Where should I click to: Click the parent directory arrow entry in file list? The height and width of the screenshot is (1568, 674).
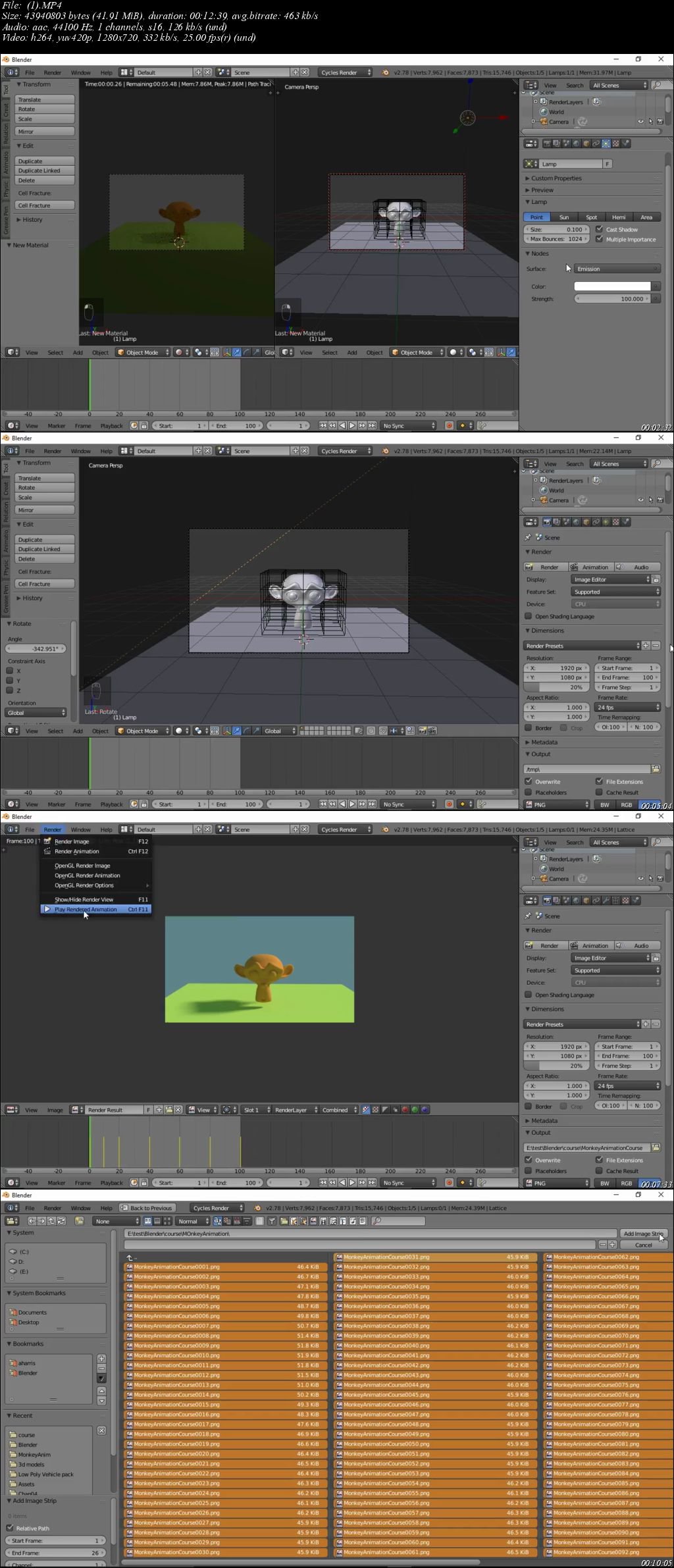130,1257
